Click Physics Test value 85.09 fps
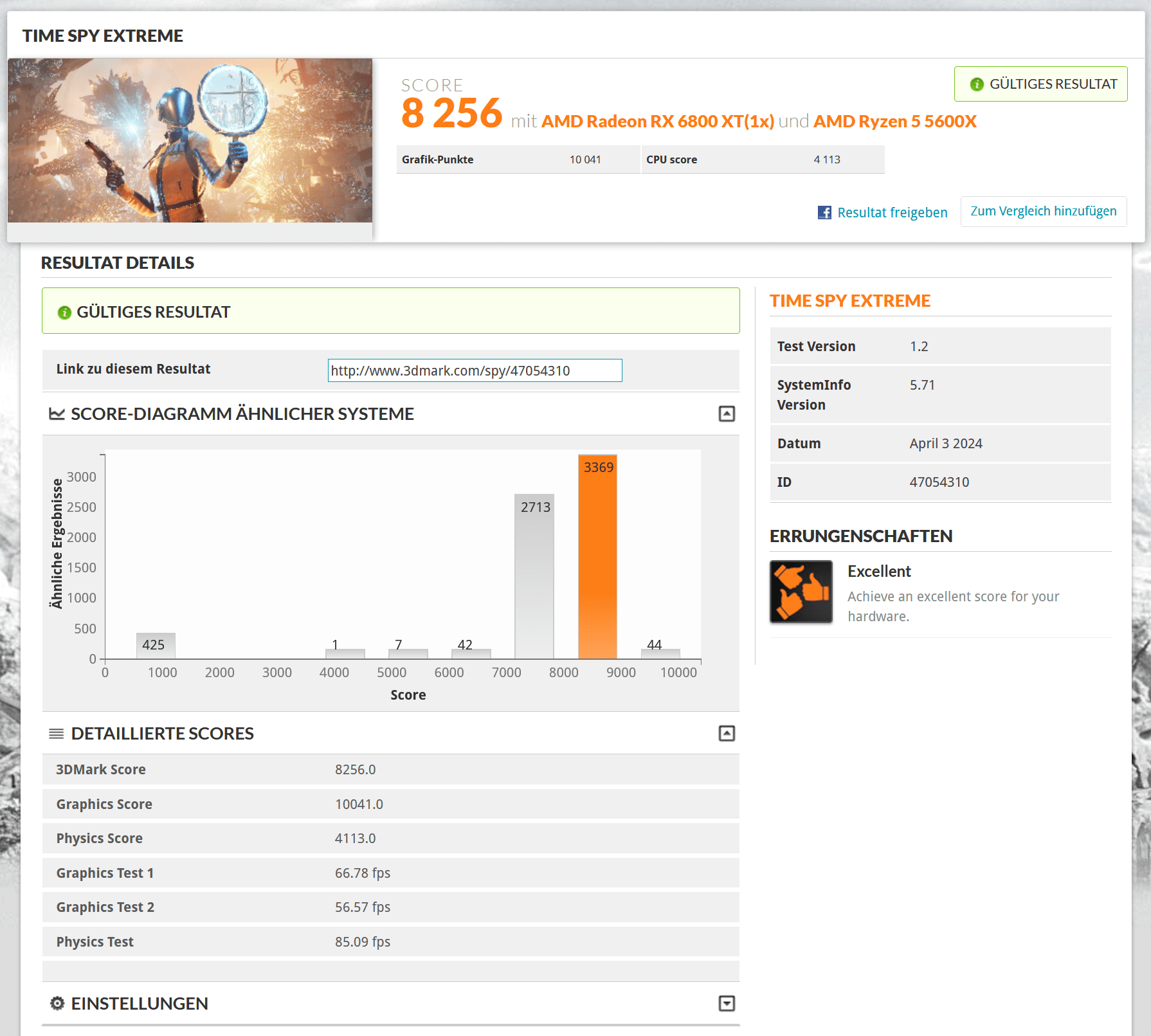 click(363, 942)
